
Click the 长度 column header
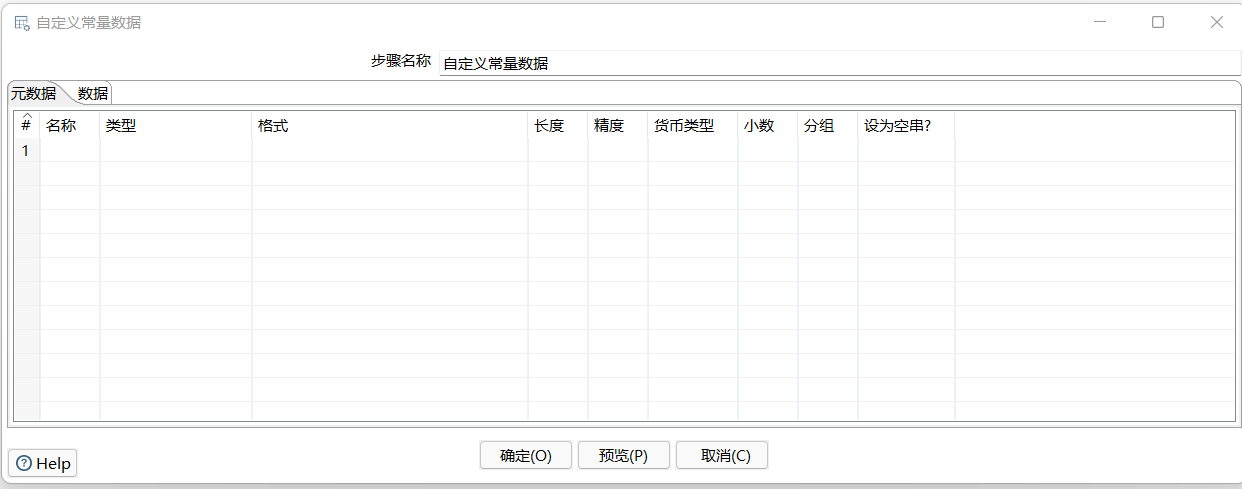tap(558, 126)
